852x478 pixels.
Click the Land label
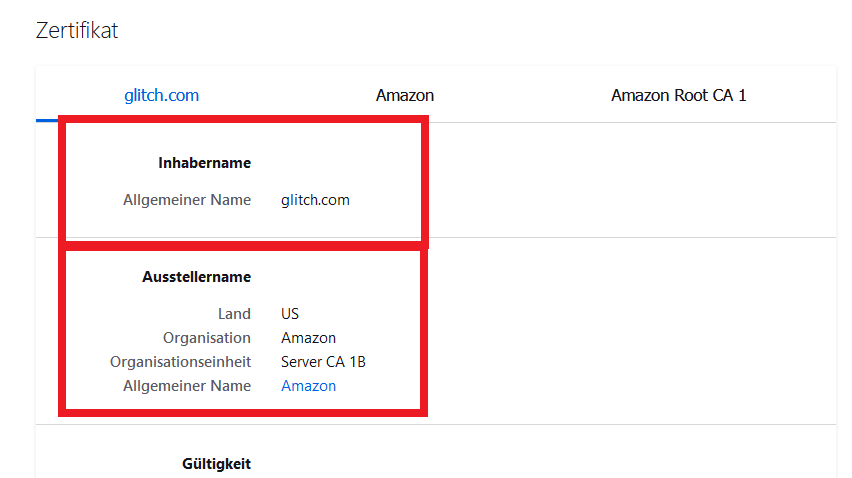pos(234,314)
